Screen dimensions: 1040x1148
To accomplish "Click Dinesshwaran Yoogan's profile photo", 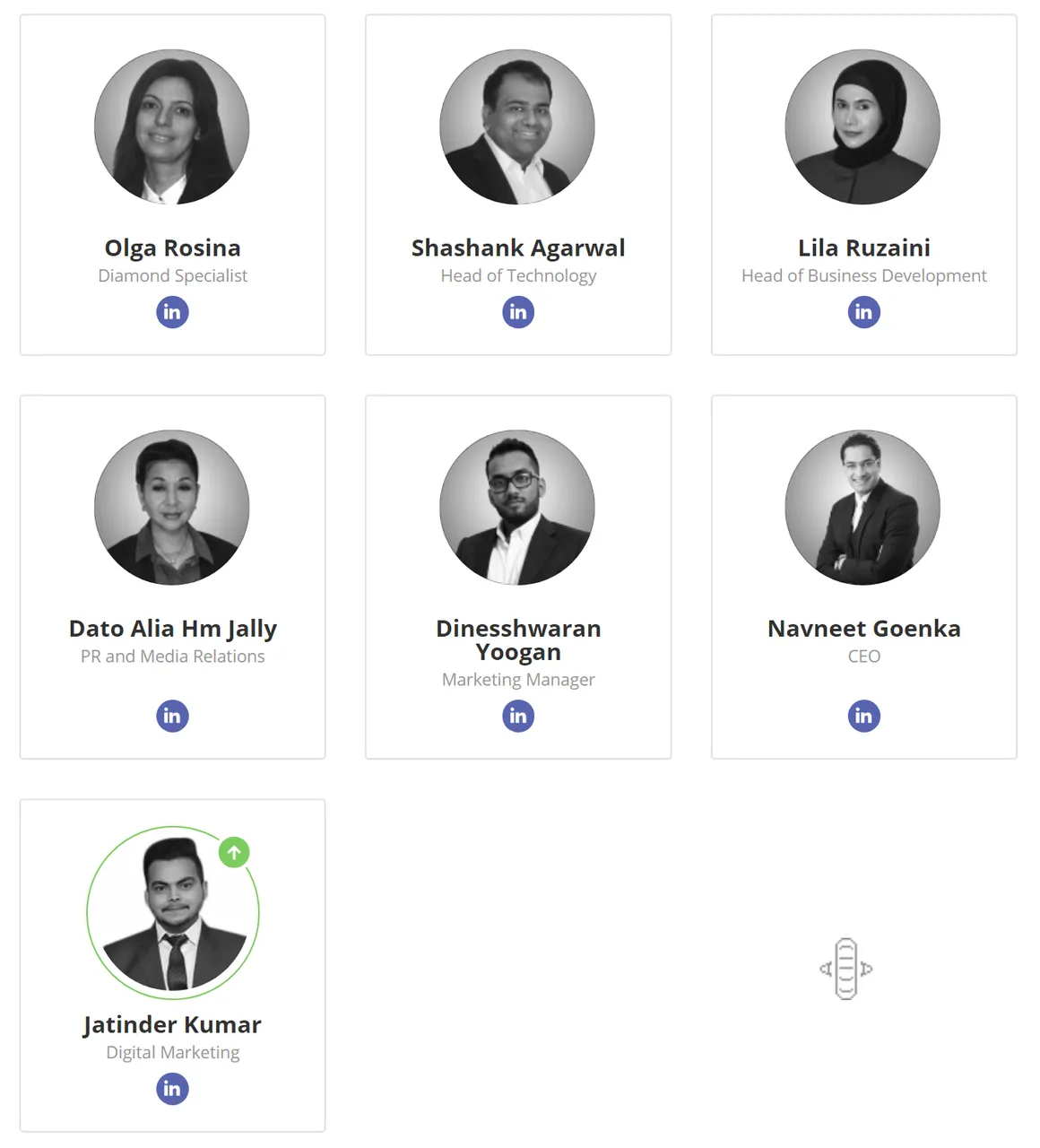I will 517,508.
